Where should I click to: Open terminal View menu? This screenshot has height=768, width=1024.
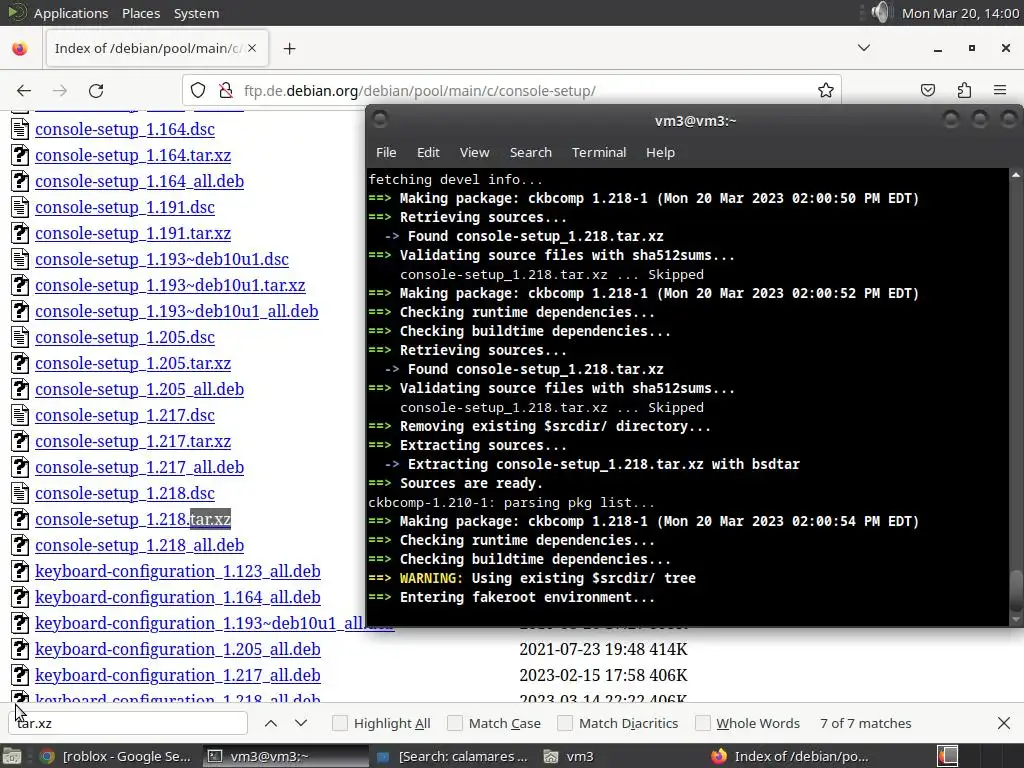pyautogui.click(x=474, y=152)
